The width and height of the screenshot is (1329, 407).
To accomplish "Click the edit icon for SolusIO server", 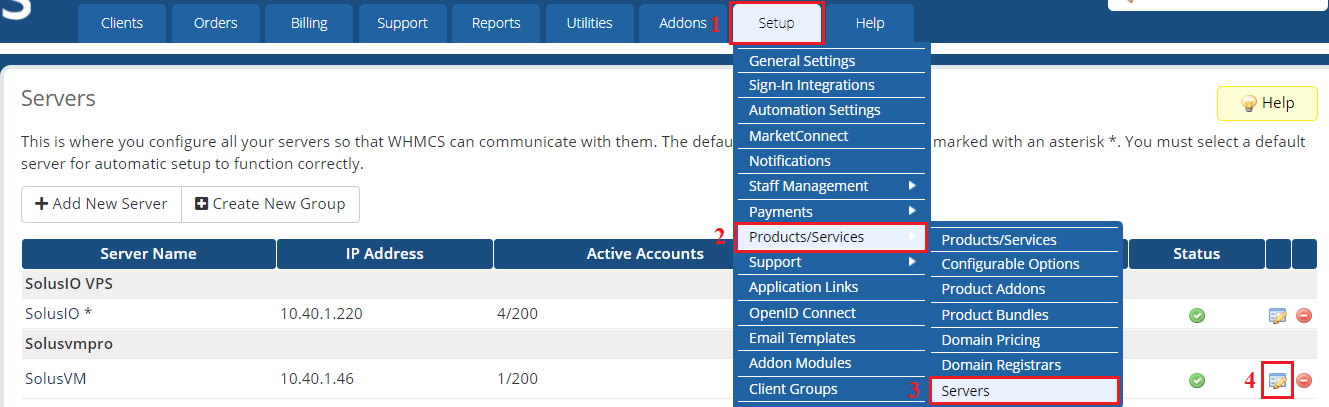I will [x=1277, y=315].
